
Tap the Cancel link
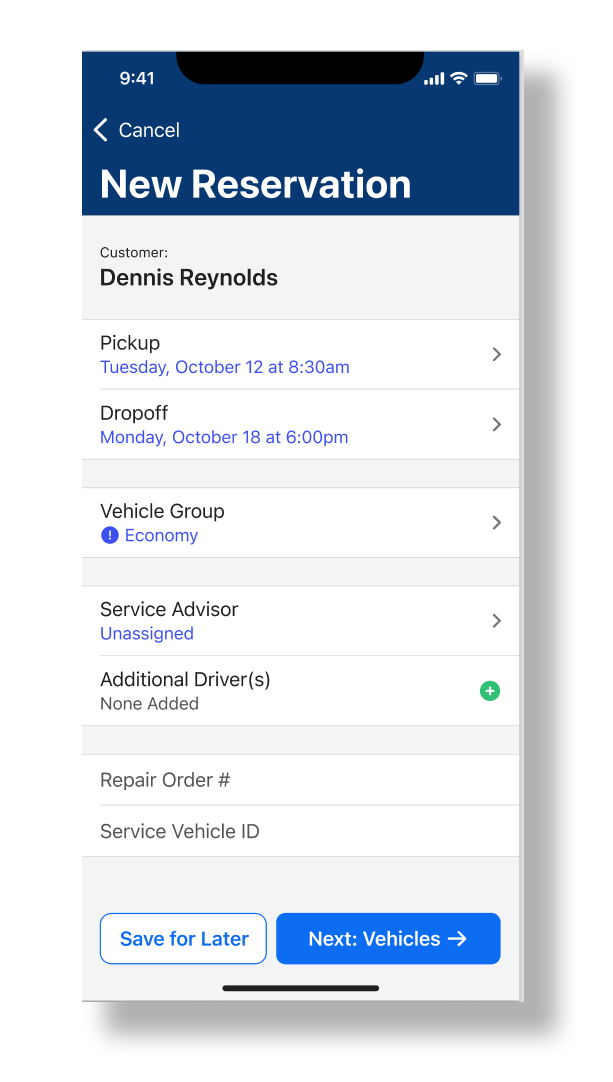pos(149,130)
